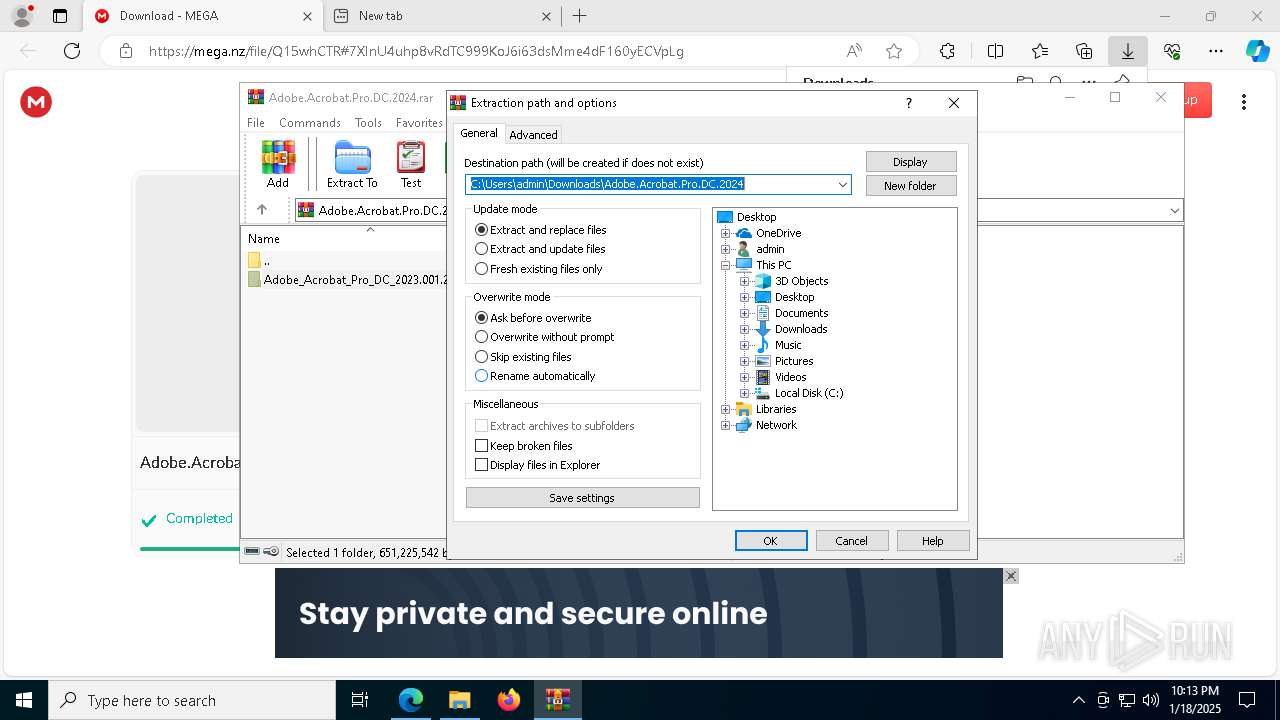The width and height of the screenshot is (1280, 720).
Task: Select the General tab
Action: 479,133
